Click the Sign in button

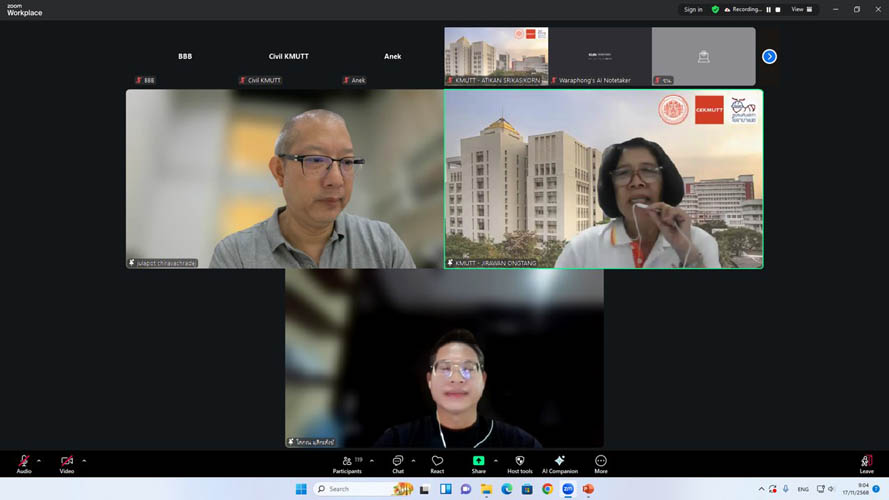coord(693,9)
